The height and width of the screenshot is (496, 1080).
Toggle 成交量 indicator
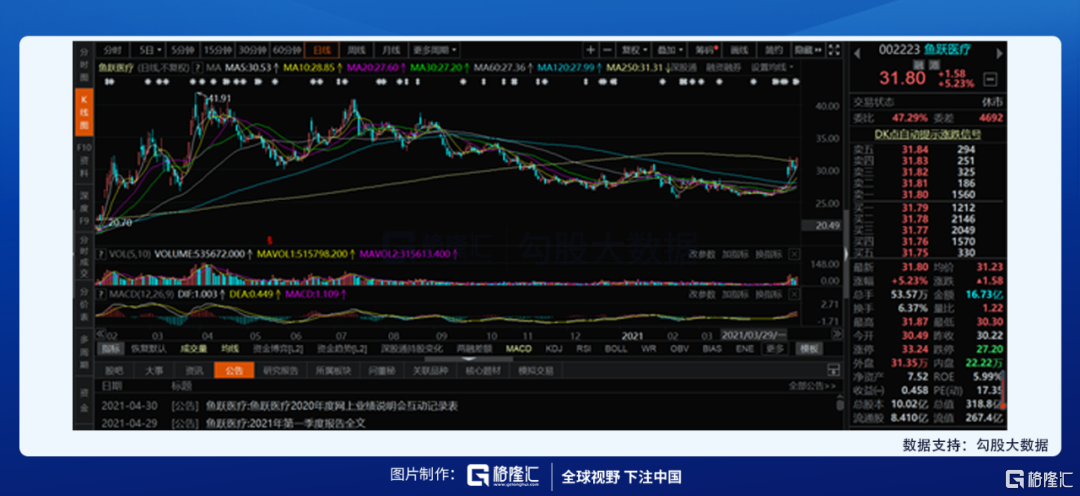[x=194, y=349]
